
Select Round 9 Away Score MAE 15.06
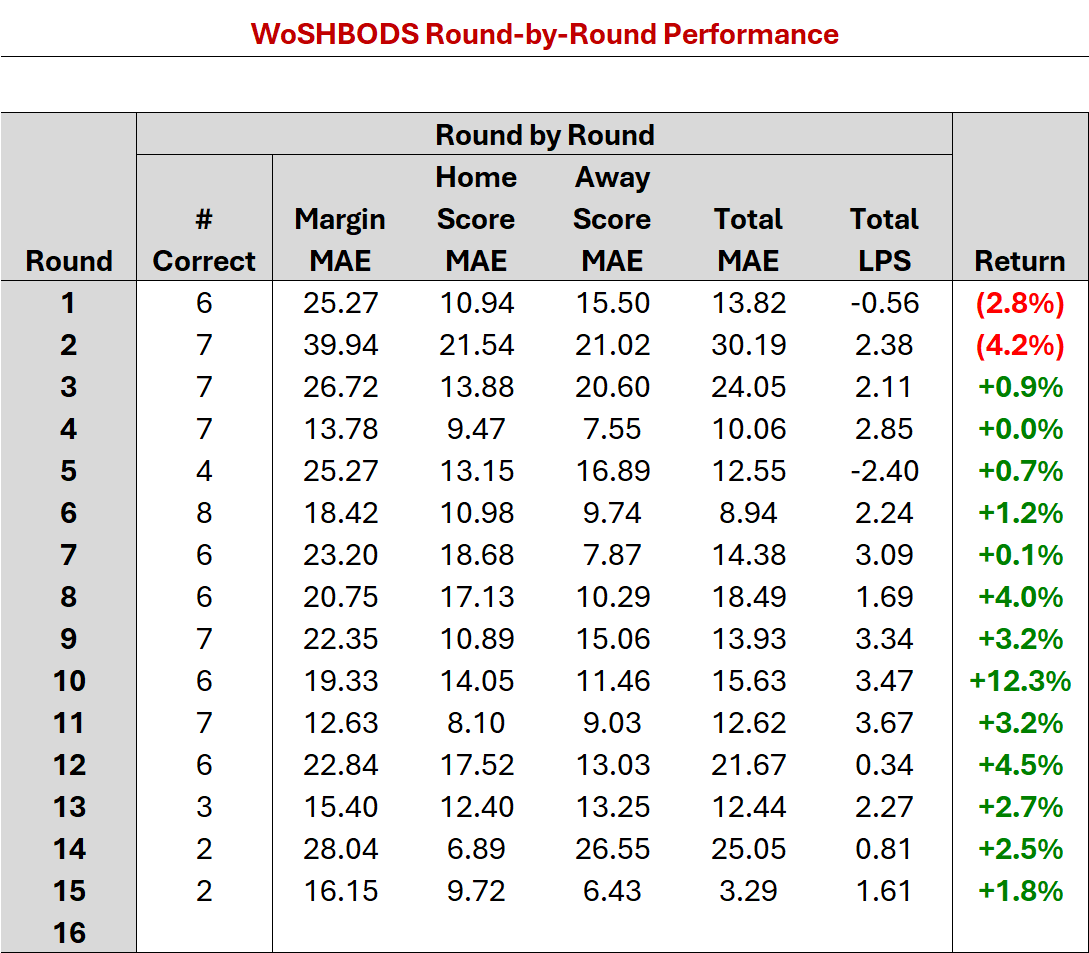point(613,639)
